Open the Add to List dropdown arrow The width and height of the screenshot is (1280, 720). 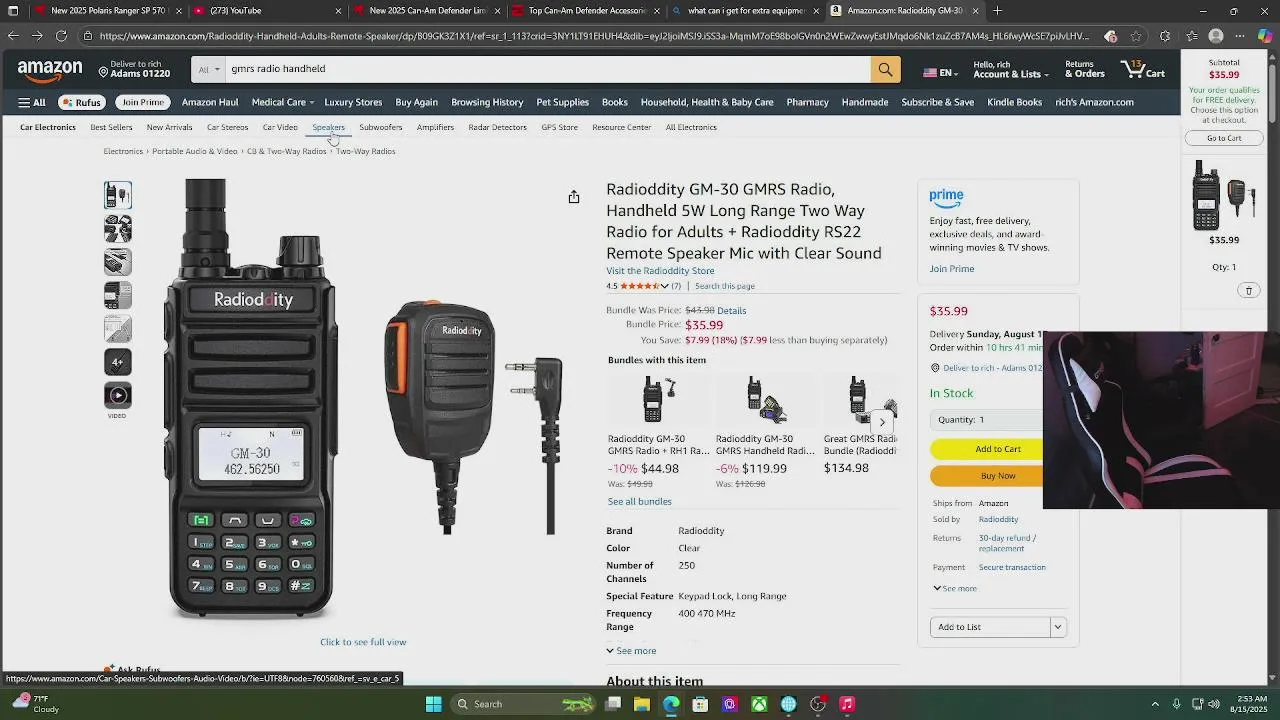[1058, 627]
